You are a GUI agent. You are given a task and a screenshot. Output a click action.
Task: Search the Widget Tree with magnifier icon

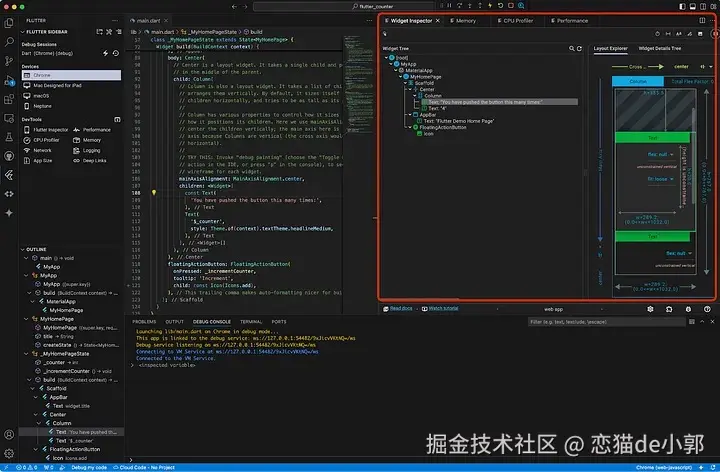[572, 48]
